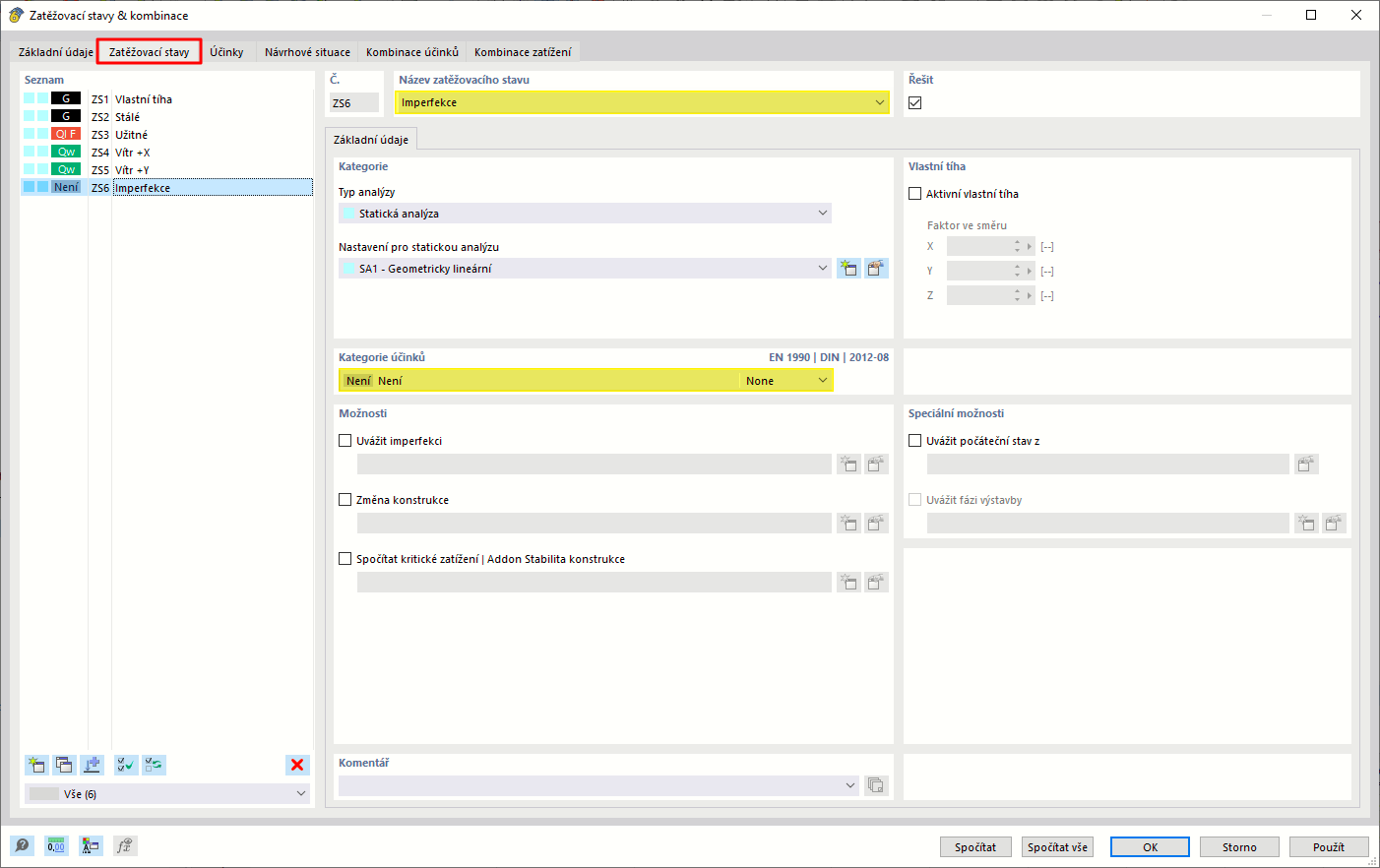Create a new load case in list toolbar
The width and height of the screenshot is (1380, 868).
36,765
